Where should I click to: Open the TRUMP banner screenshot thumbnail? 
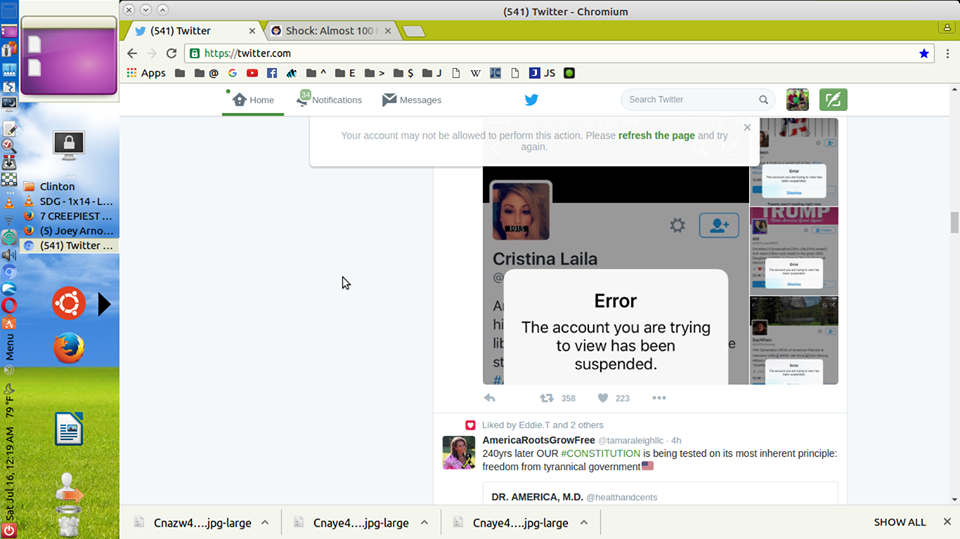(x=794, y=251)
